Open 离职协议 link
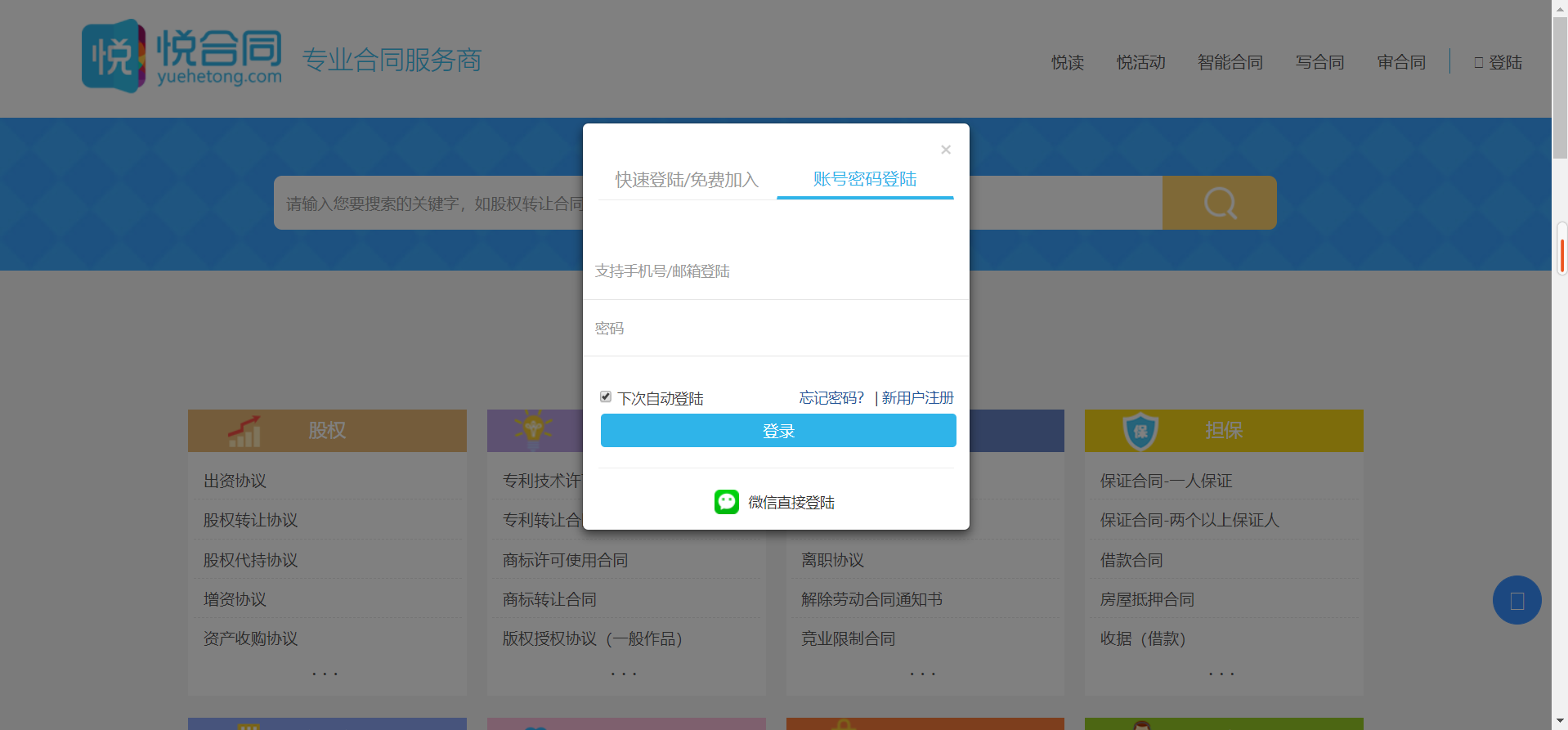Screen dimensions: 1568x730 832,560
